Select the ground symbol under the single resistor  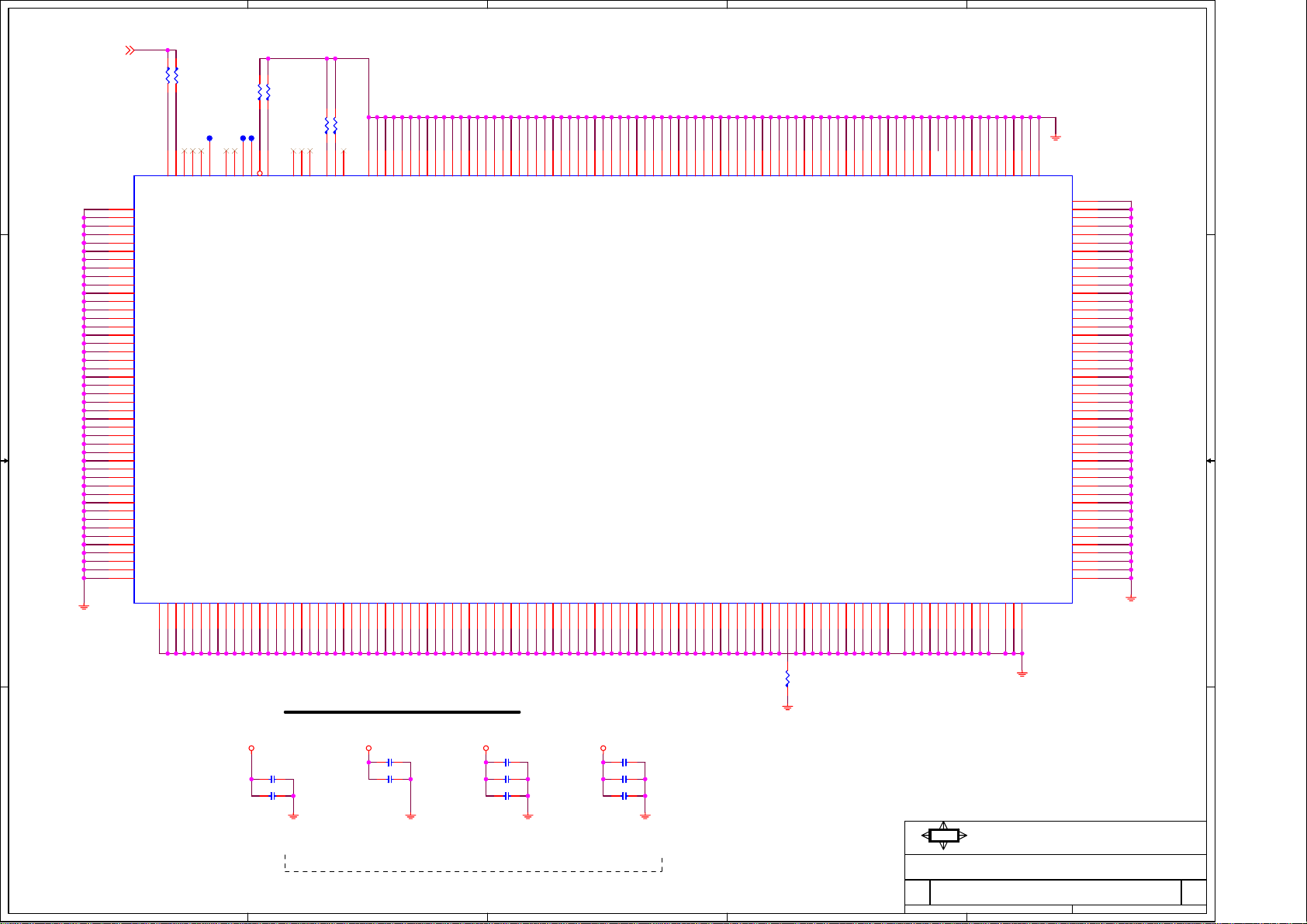click(787, 708)
